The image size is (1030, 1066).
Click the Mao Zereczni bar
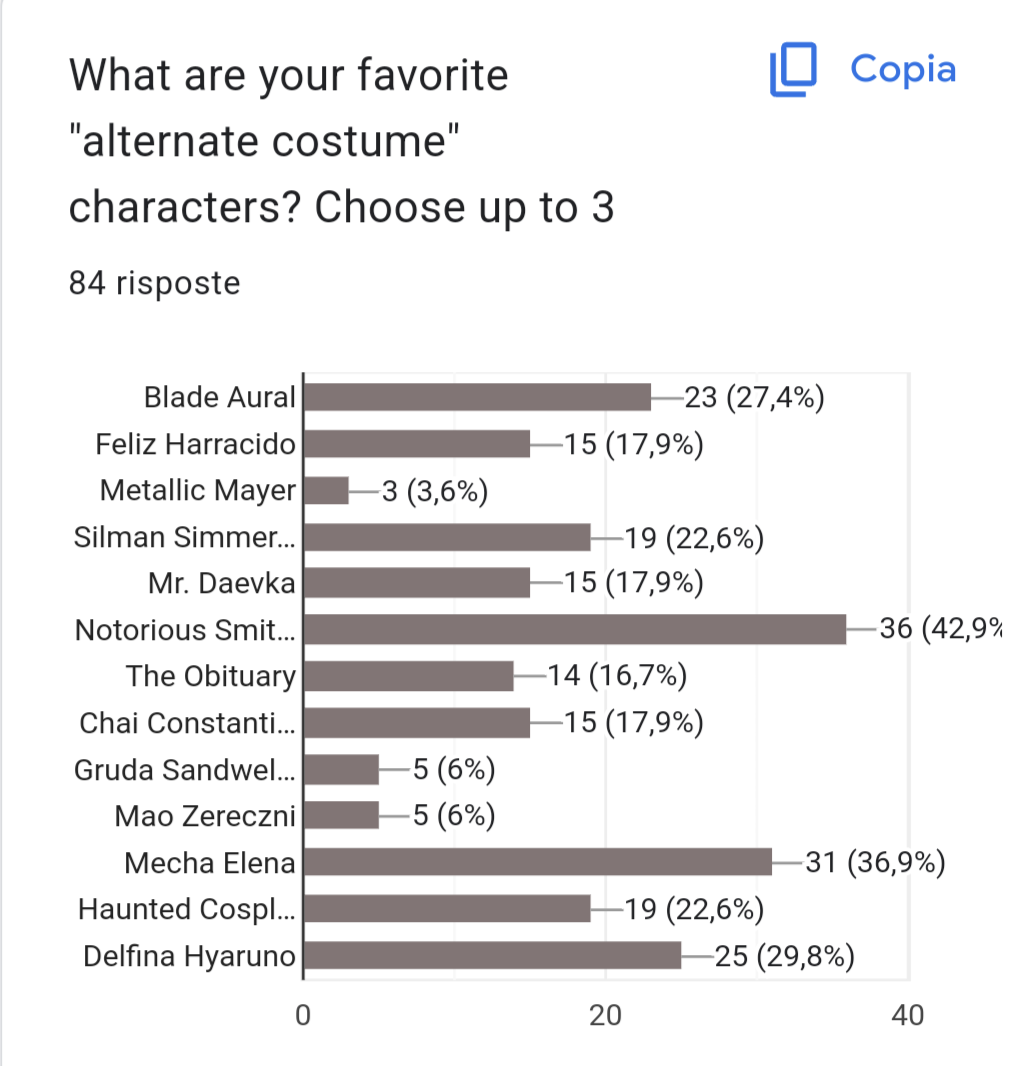pyautogui.click(x=341, y=816)
